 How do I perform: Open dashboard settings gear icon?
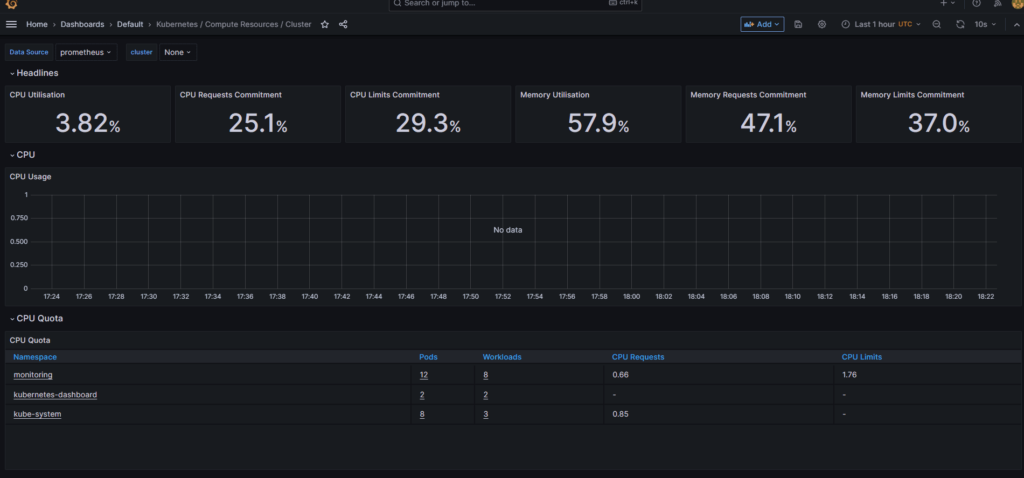click(x=822, y=24)
